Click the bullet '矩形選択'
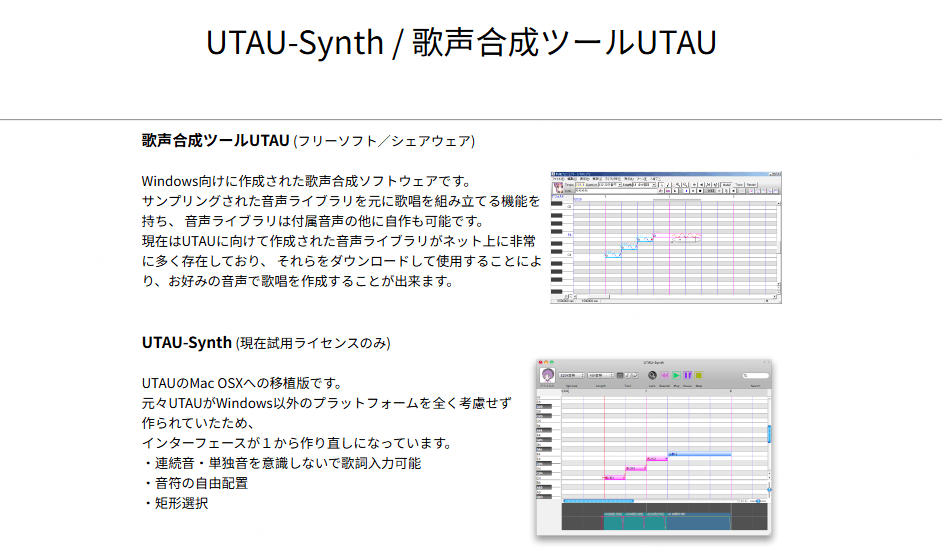 tap(176, 503)
